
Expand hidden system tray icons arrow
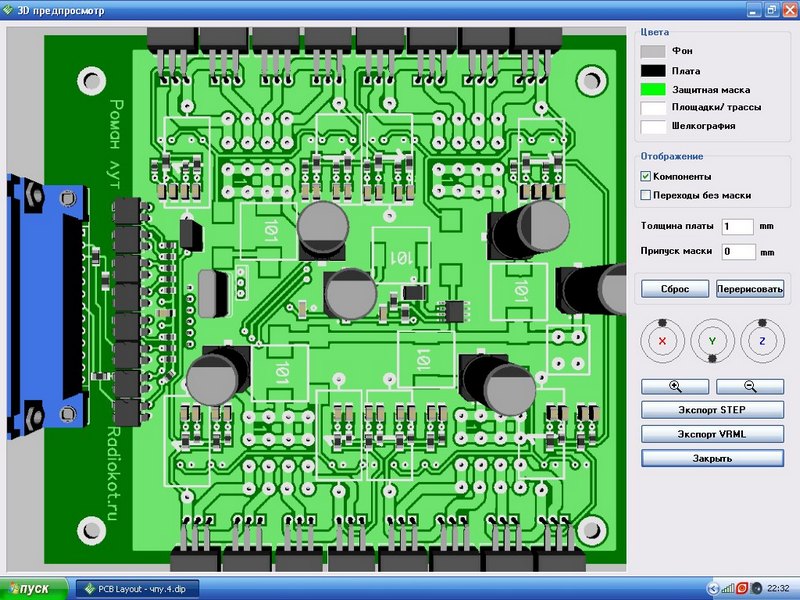(712, 587)
